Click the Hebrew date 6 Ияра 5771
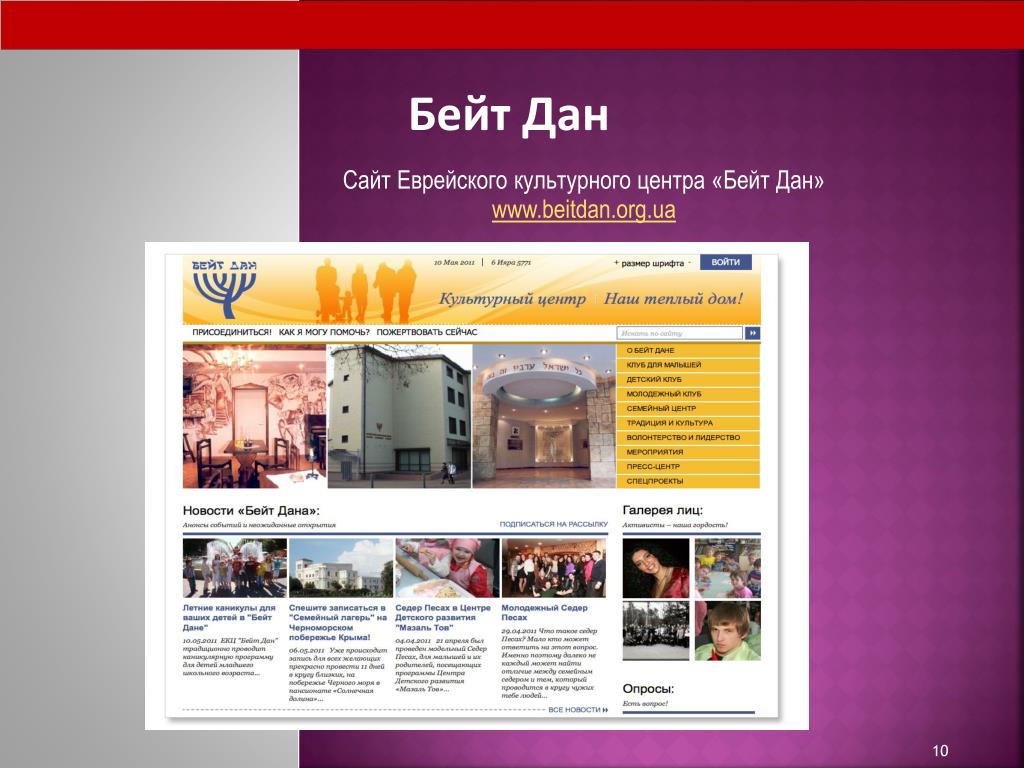 511,263
